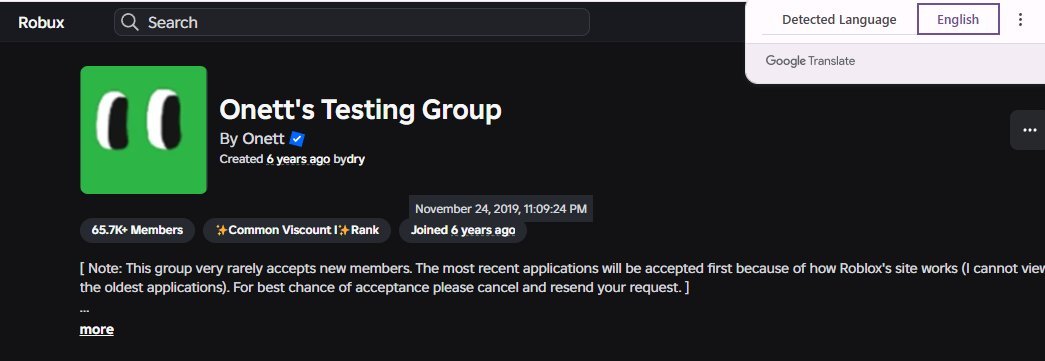The image size is (1045, 361).
Task: Click the blue verified badge next to Onett
Action: point(297,139)
